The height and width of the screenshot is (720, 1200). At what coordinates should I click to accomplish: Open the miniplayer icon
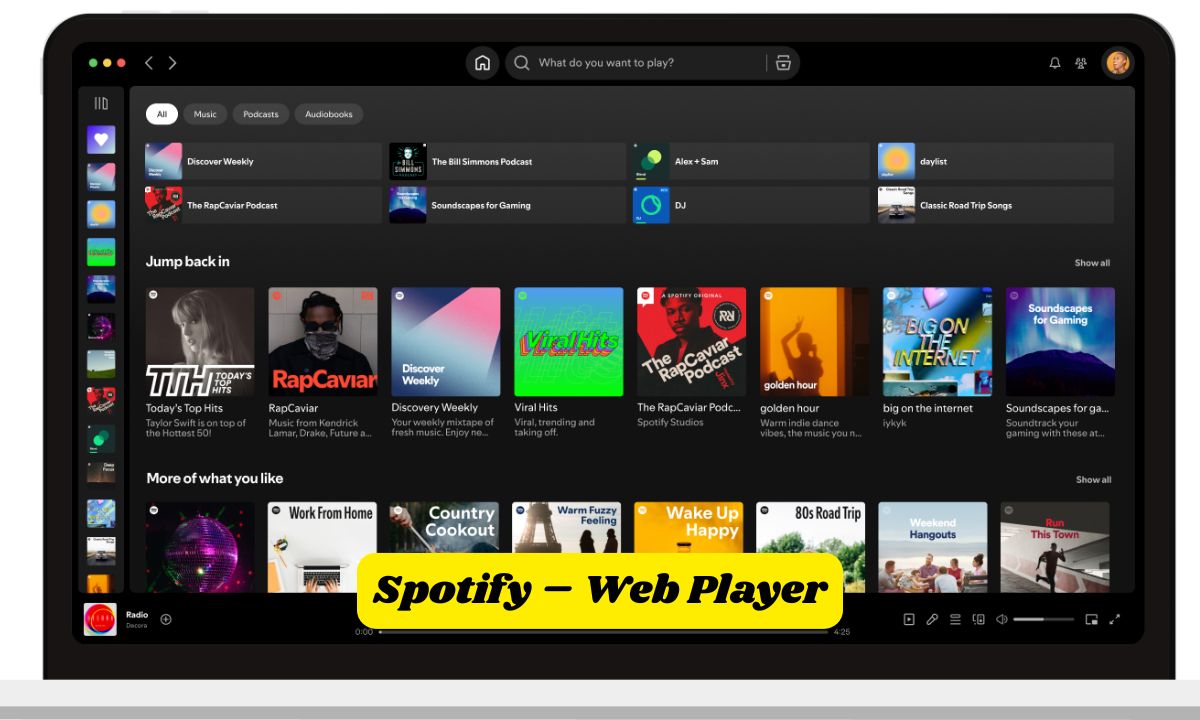[x=1092, y=619]
